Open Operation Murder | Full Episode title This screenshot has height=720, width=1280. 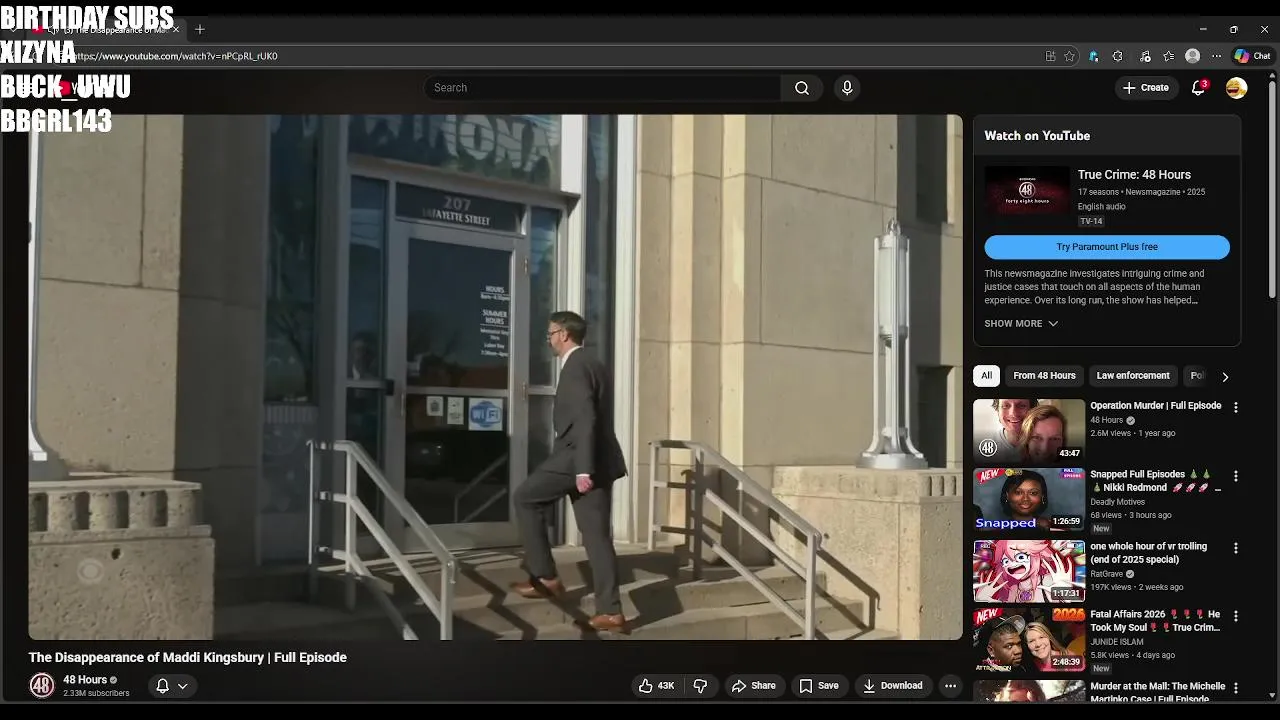click(x=1156, y=406)
